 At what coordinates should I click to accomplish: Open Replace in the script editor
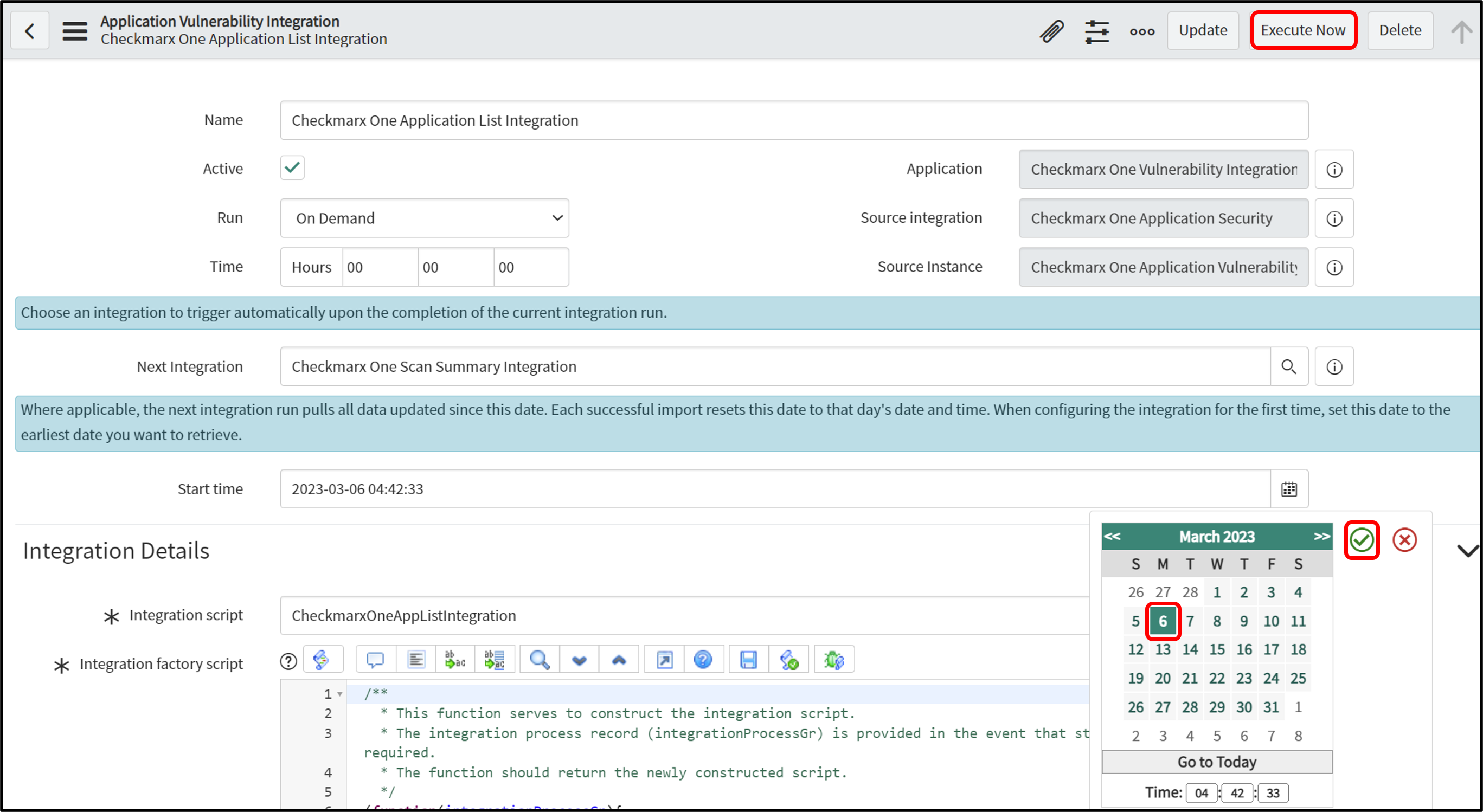(455, 659)
